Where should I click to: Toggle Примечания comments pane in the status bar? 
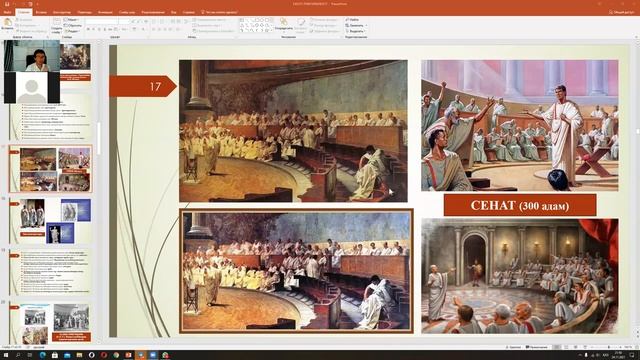coord(536,347)
